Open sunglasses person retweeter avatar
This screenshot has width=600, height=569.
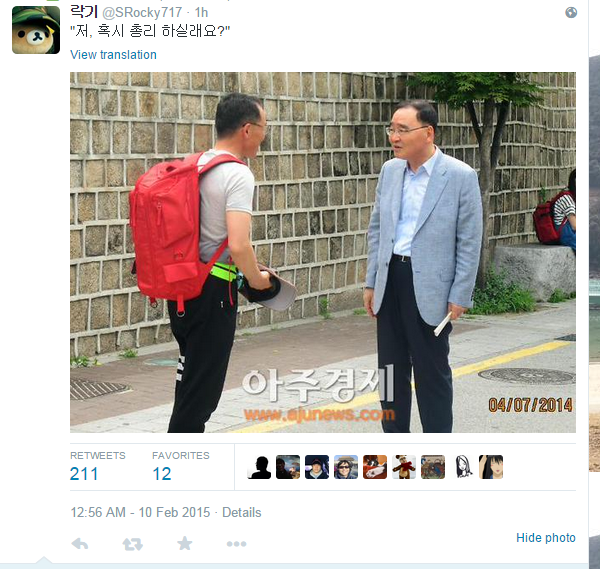(346, 467)
